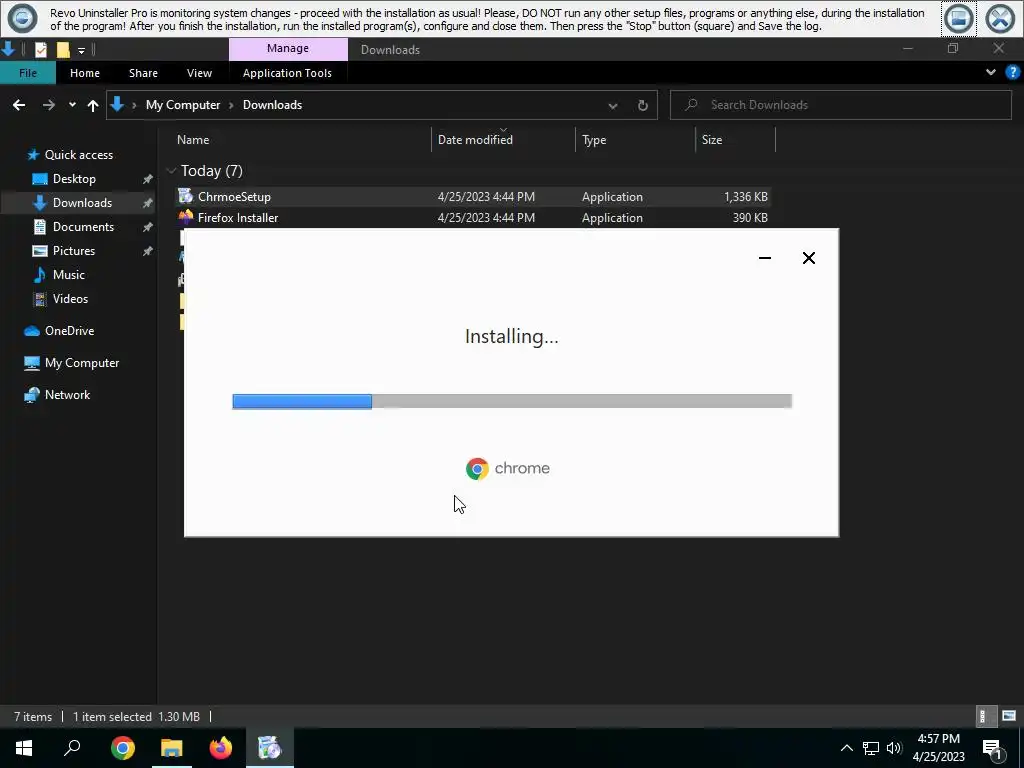Switch to Application Tools tab
This screenshot has width=1024, height=768.
click(x=287, y=72)
